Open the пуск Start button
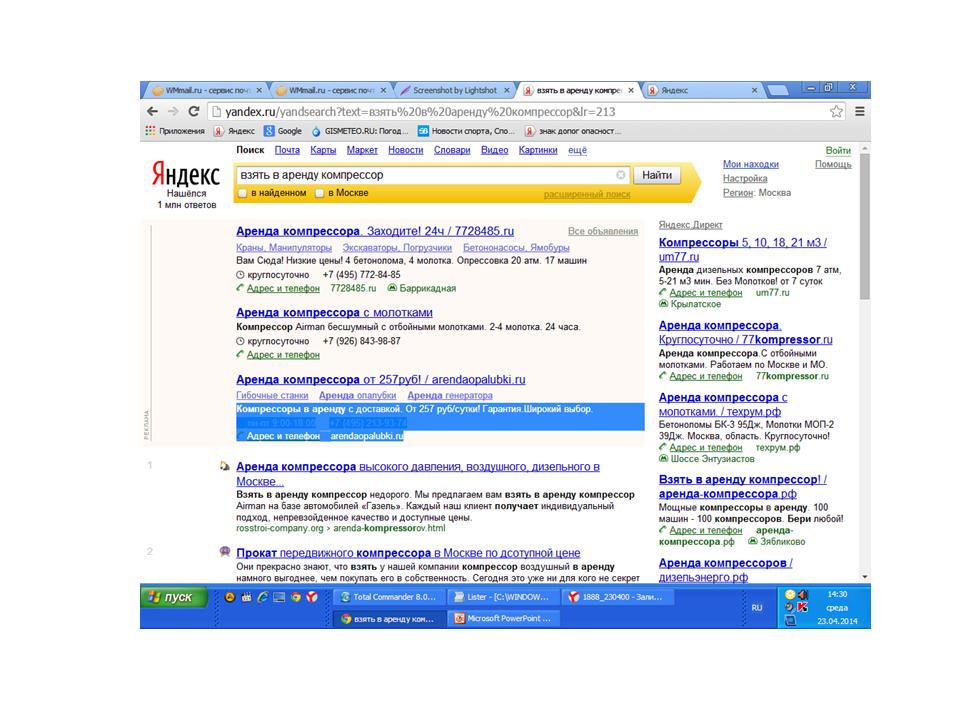 (174, 597)
